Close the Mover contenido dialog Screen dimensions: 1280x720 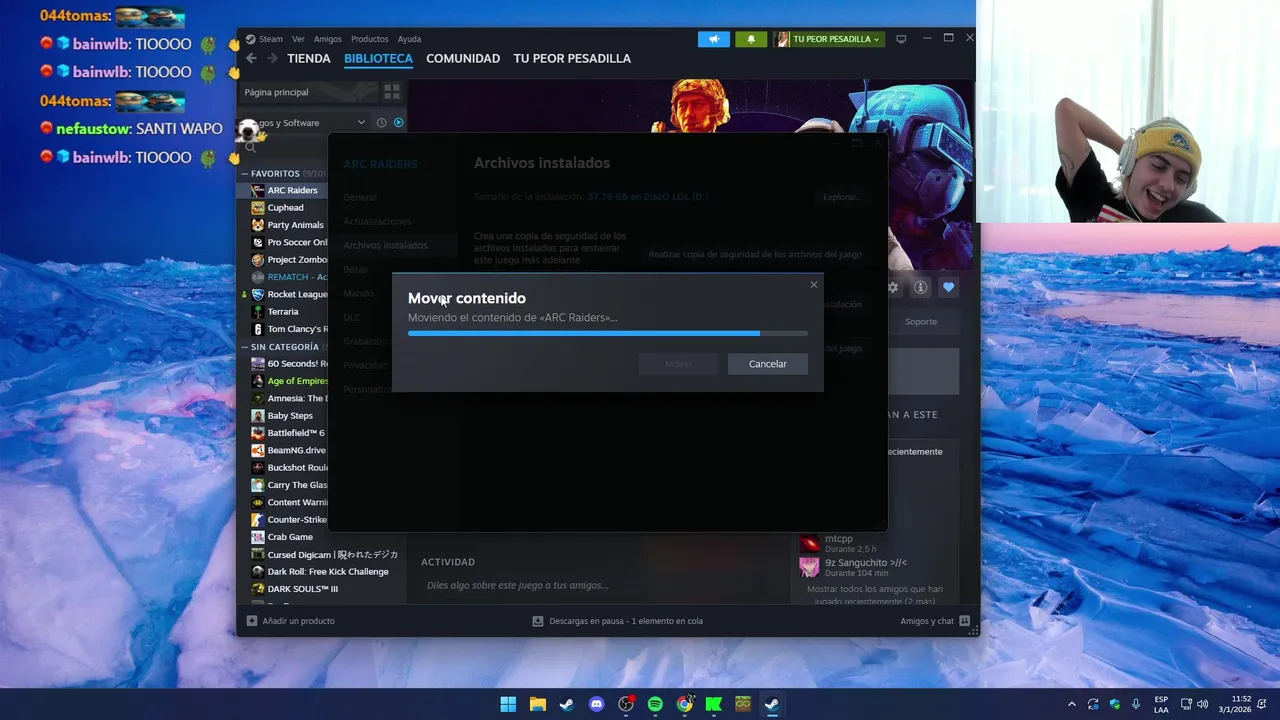[814, 285]
